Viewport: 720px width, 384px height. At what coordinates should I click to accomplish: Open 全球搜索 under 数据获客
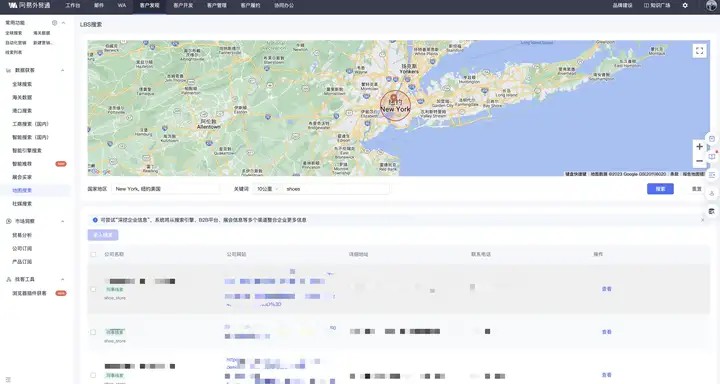22,84
